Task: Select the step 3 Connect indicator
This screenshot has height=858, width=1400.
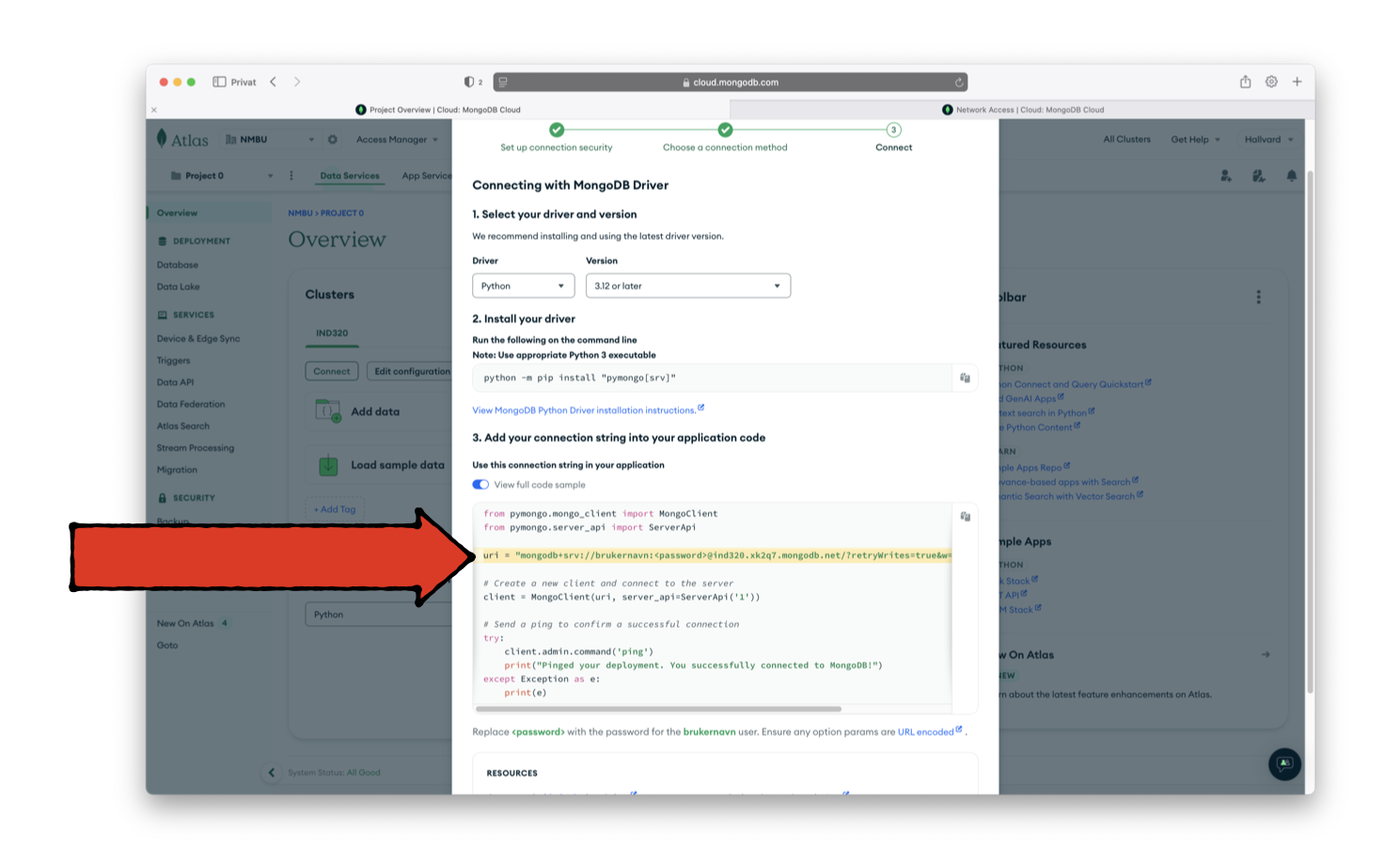Action: pos(893,130)
